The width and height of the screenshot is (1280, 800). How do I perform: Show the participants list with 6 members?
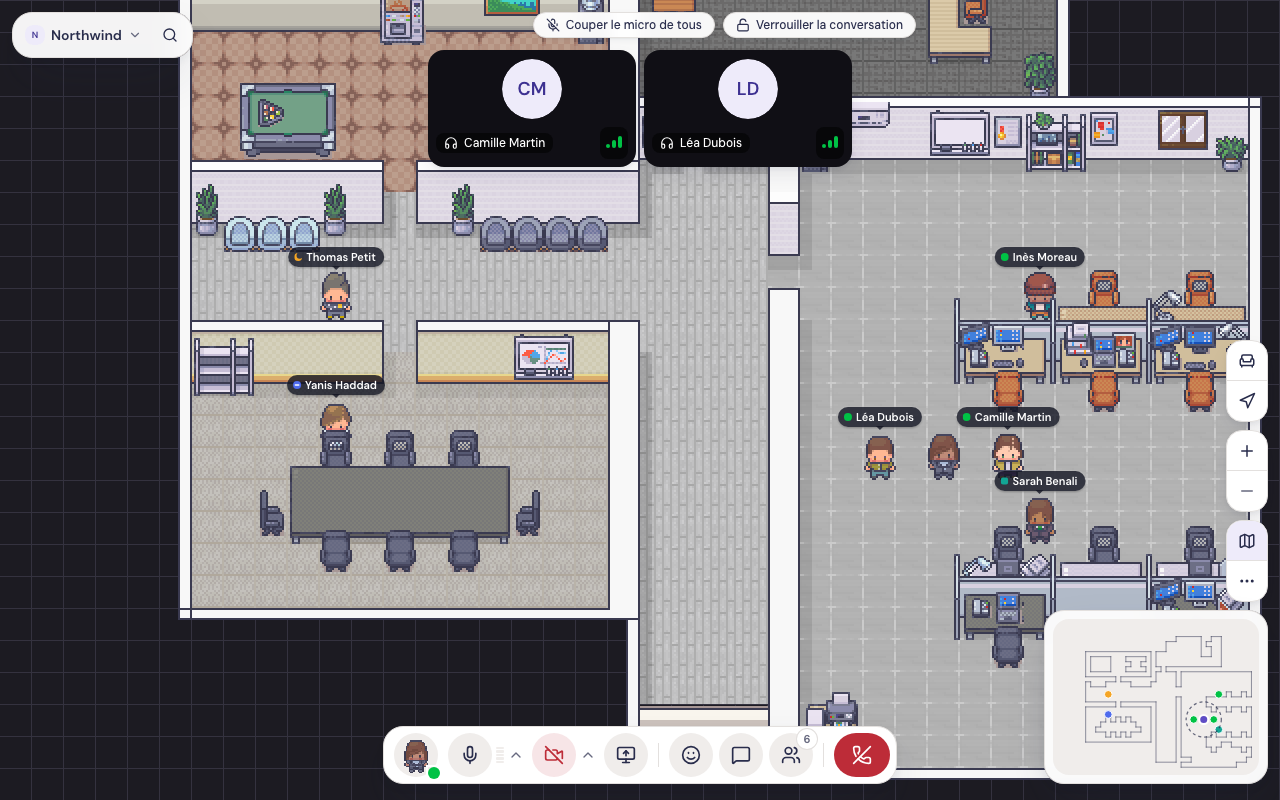tap(792, 755)
